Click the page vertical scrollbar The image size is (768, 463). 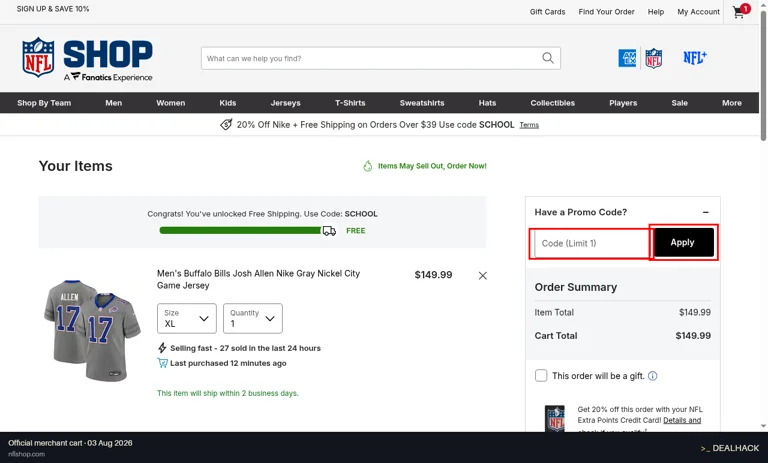coord(764,76)
